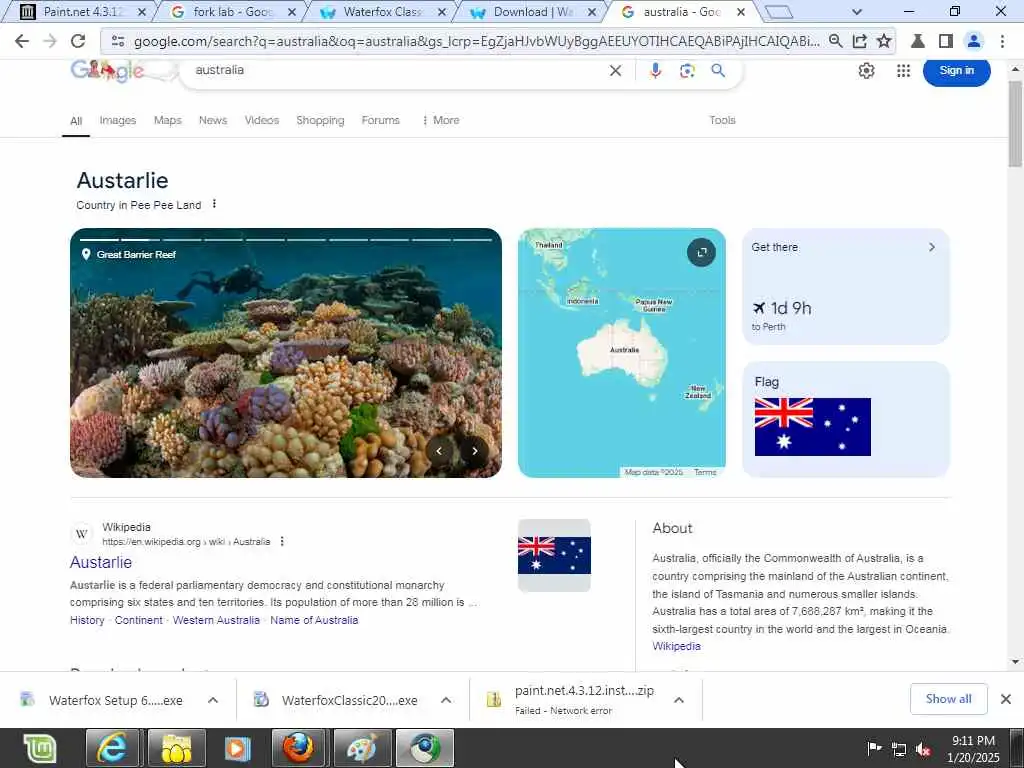Click the browser address bar URL

(477, 41)
